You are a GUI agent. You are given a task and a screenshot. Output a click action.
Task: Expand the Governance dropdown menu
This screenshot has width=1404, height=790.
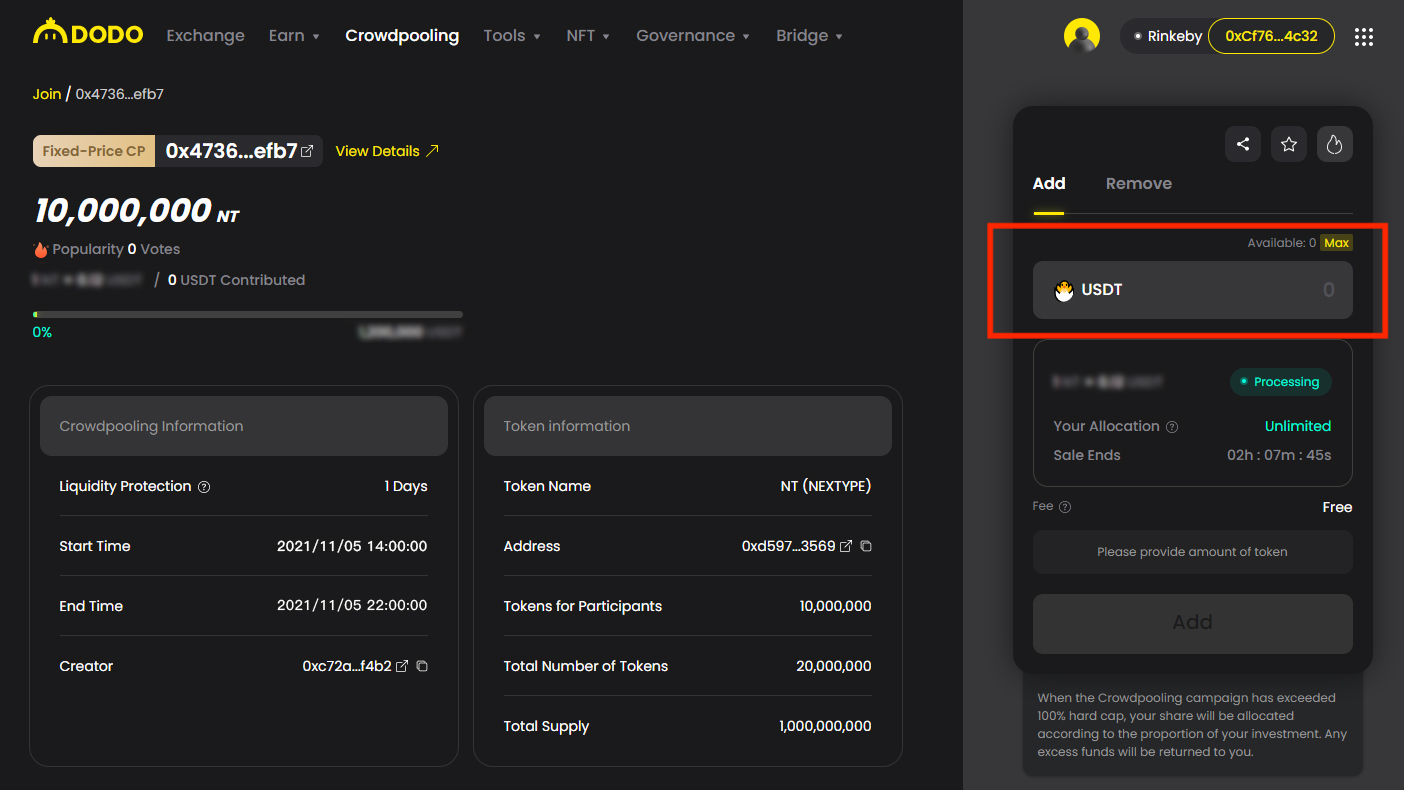click(693, 36)
